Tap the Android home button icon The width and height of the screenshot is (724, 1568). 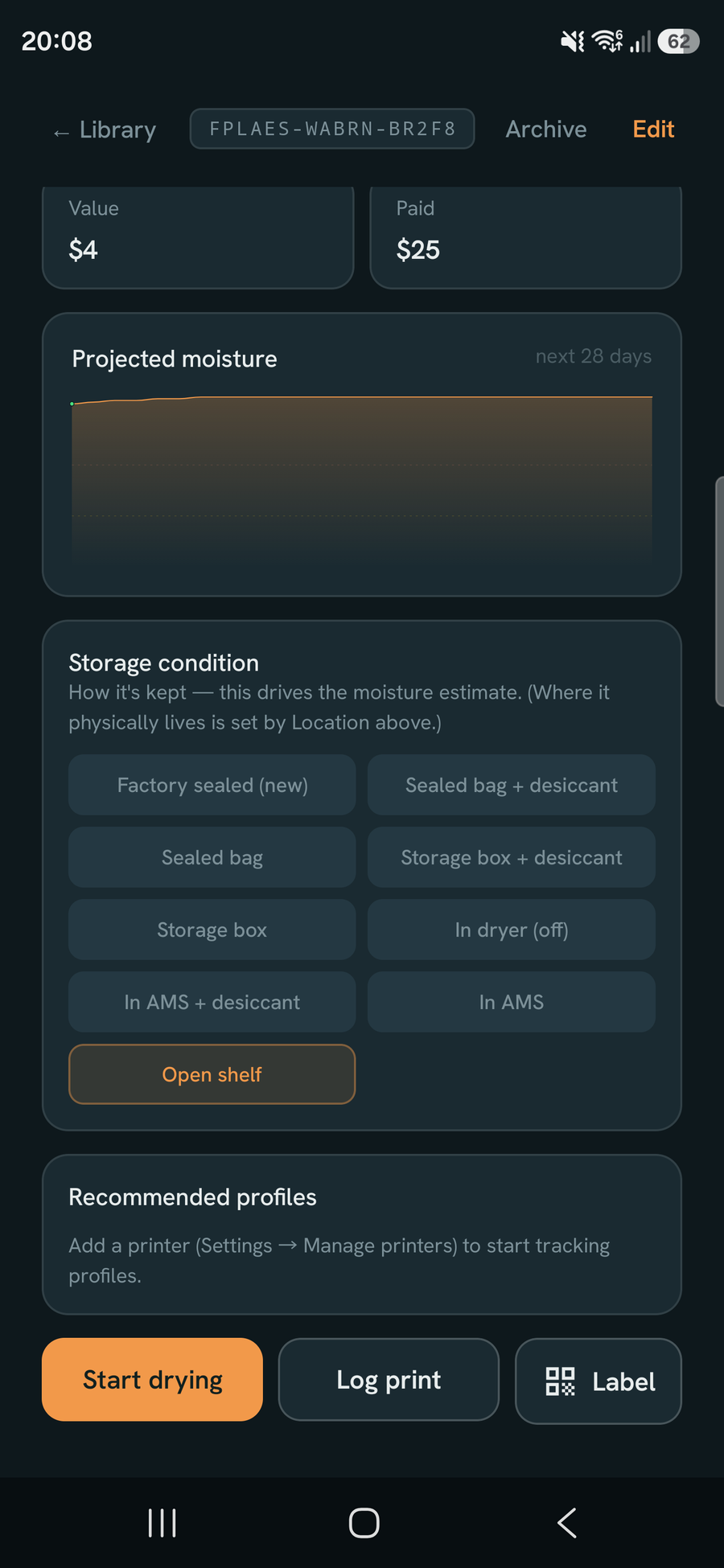(364, 1523)
